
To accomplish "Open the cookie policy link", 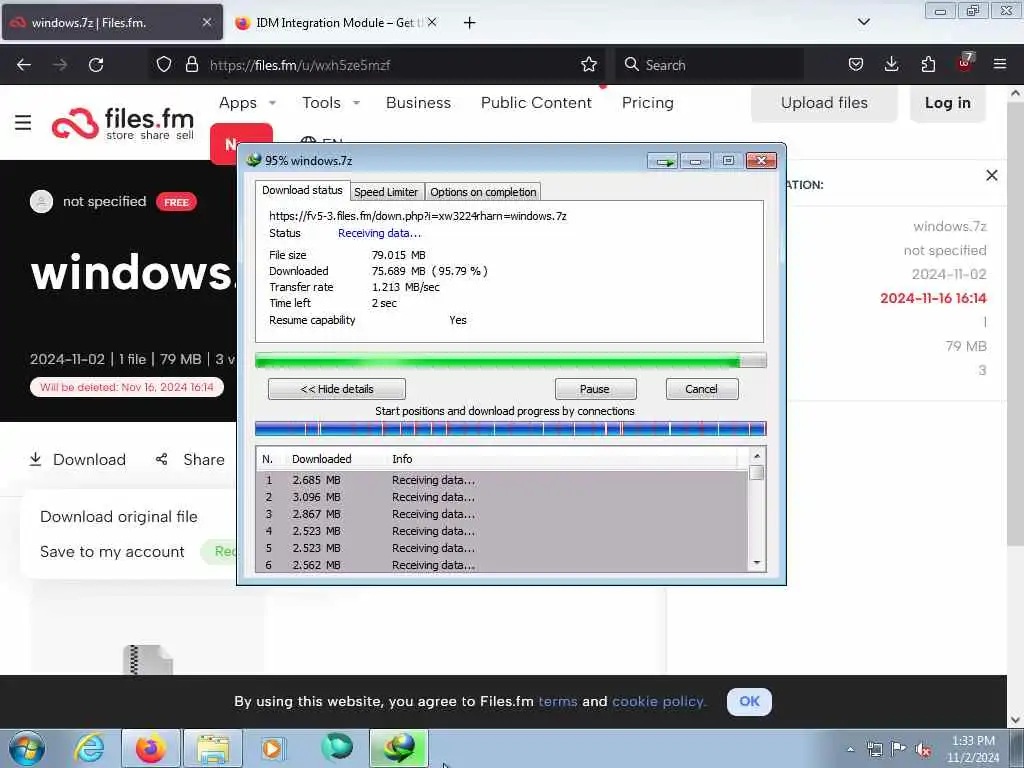I will coord(658,701).
